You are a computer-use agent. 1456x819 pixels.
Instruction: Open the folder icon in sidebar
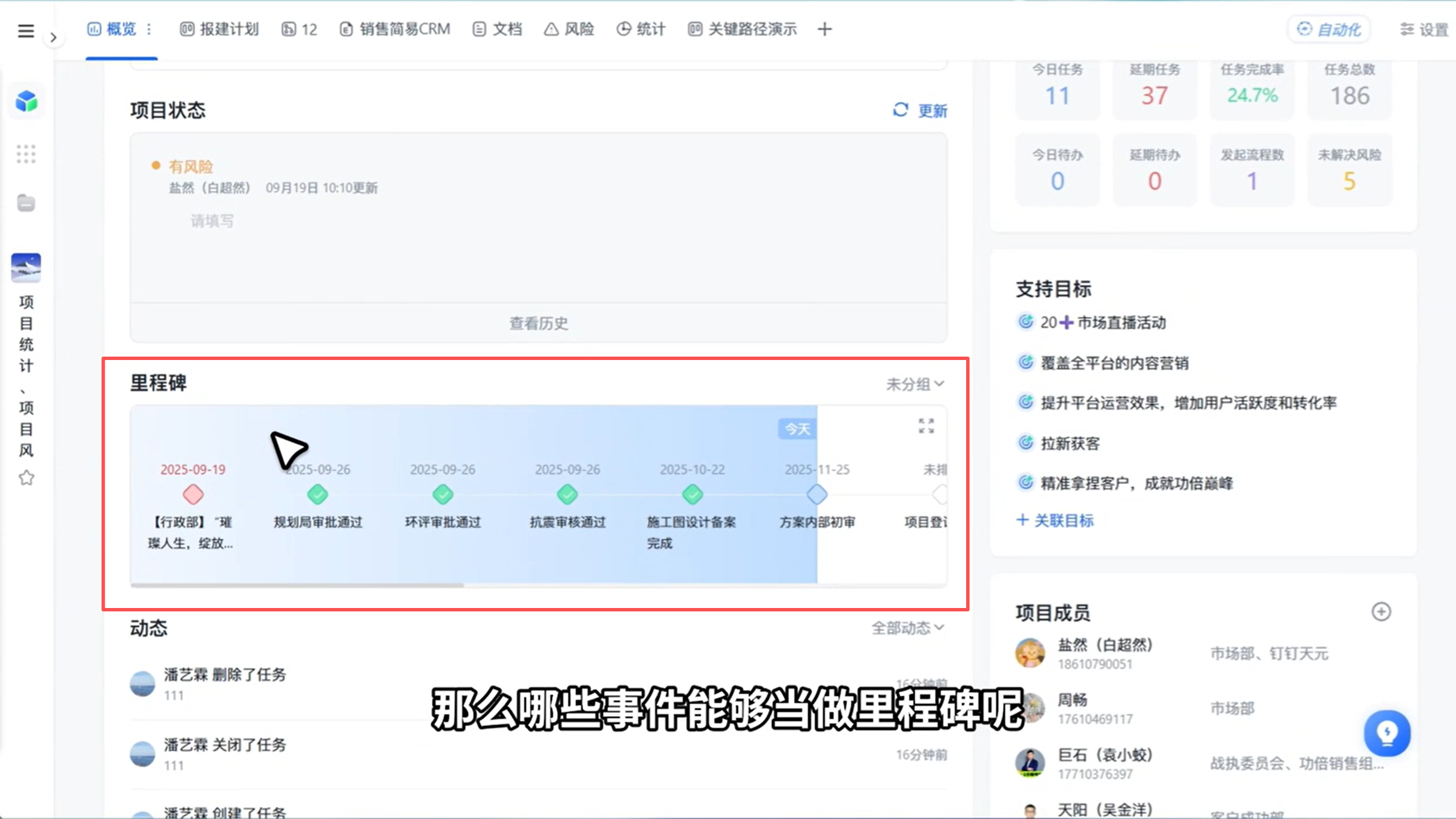point(26,203)
